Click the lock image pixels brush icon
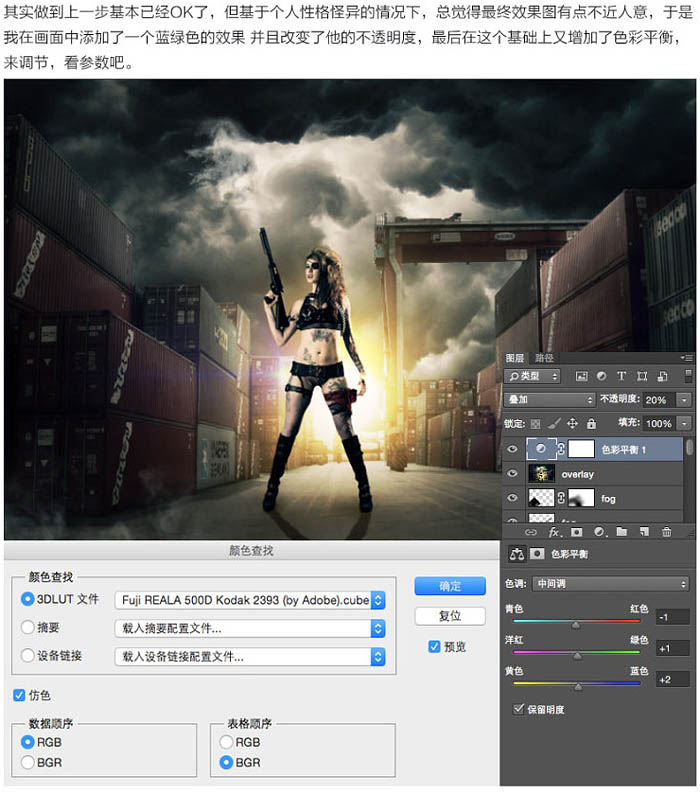The width and height of the screenshot is (700, 795). (x=554, y=423)
